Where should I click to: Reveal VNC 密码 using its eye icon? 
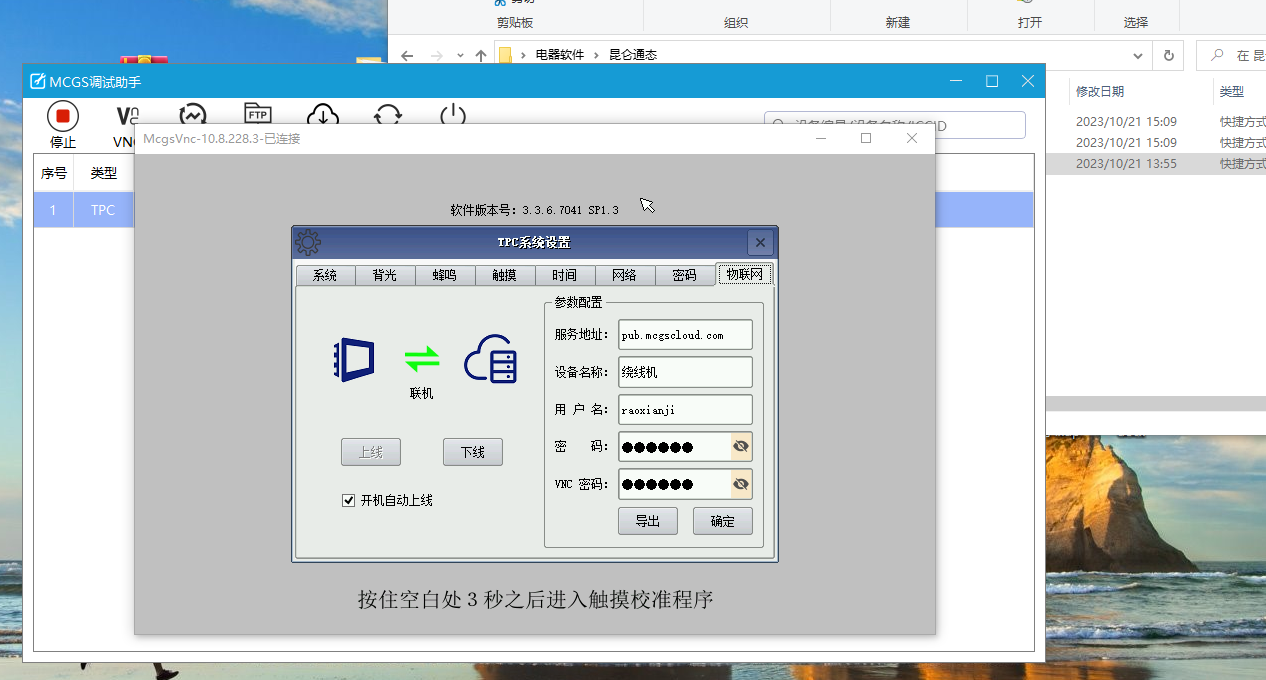741,485
